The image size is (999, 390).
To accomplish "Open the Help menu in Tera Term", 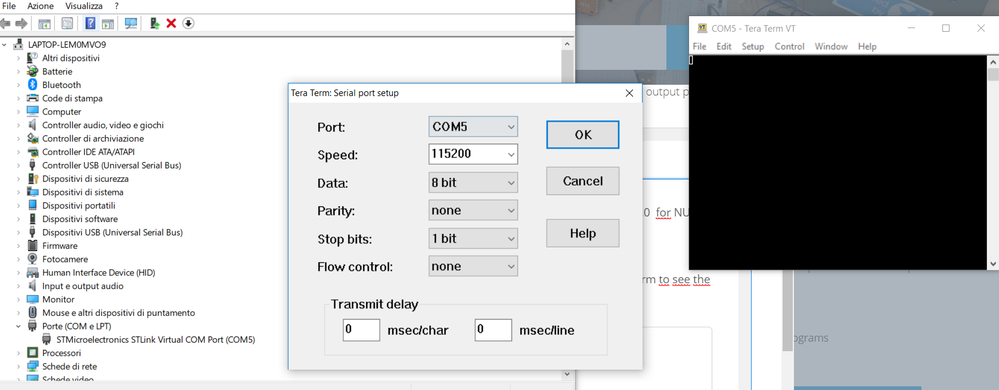I will pos(867,47).
